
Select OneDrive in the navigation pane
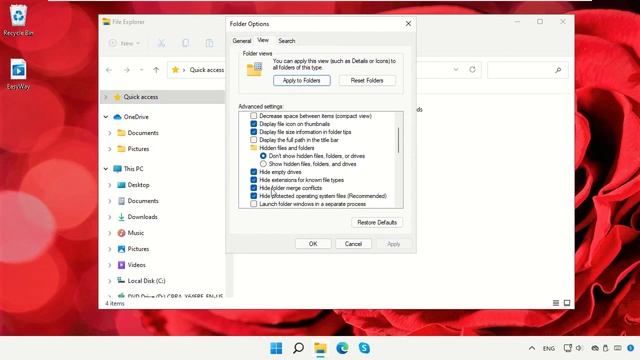point(136,117)
